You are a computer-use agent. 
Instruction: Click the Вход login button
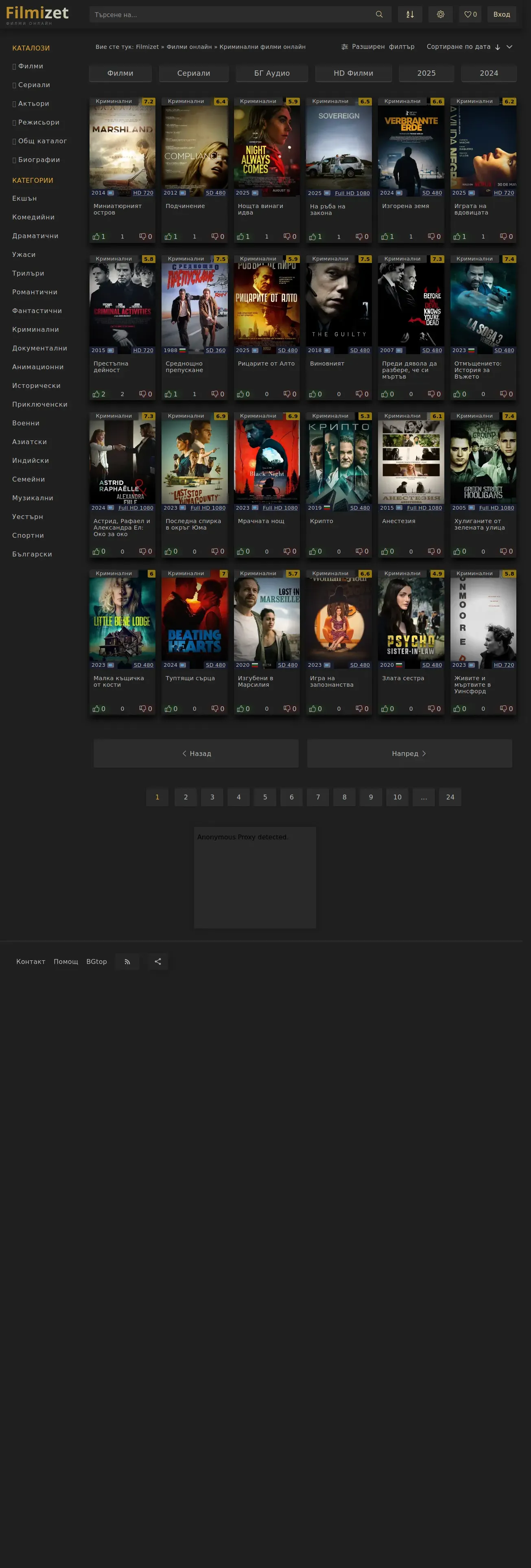tap(502, 15)
